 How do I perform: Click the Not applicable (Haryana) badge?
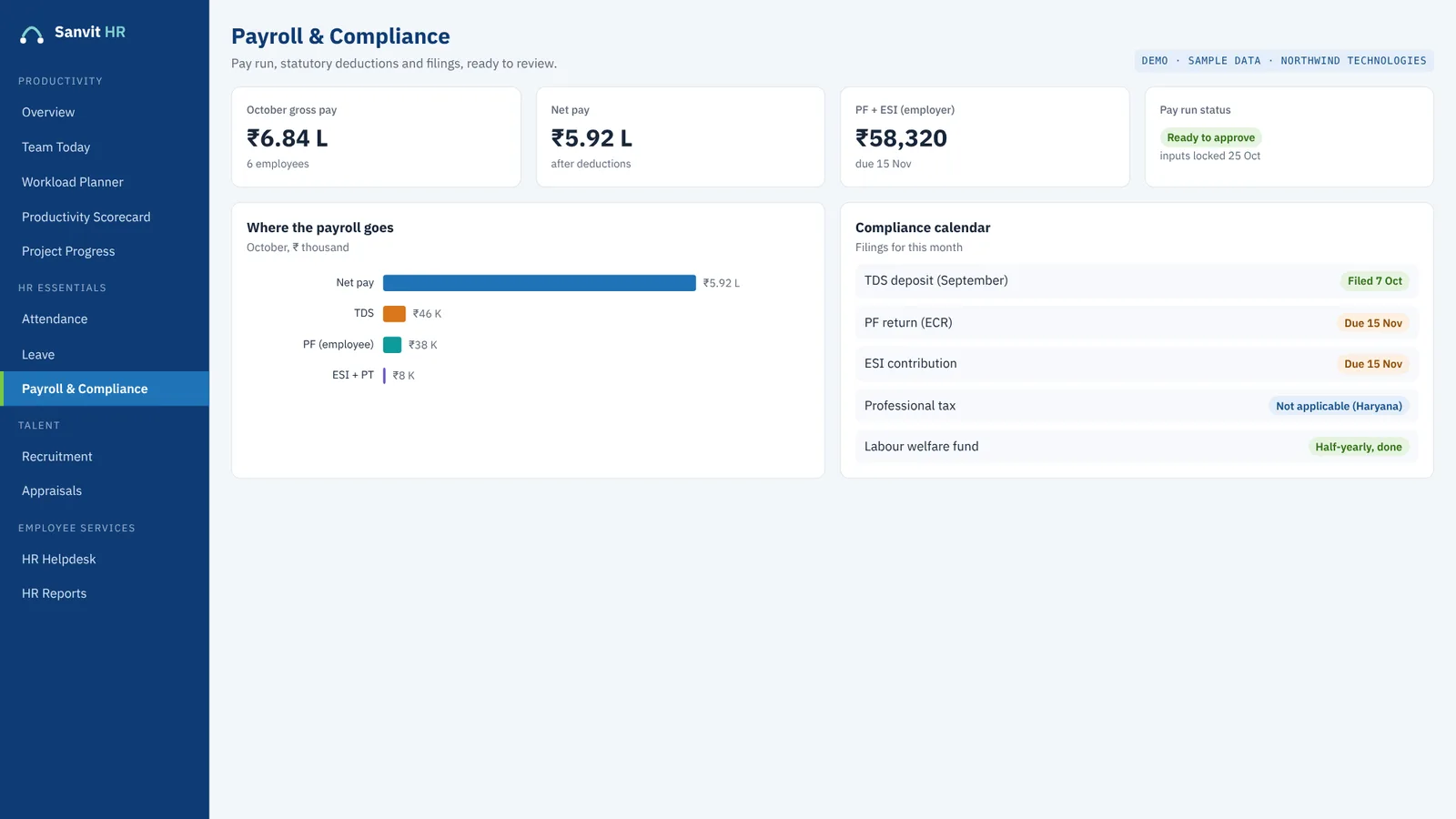(x=1339, y=406)
